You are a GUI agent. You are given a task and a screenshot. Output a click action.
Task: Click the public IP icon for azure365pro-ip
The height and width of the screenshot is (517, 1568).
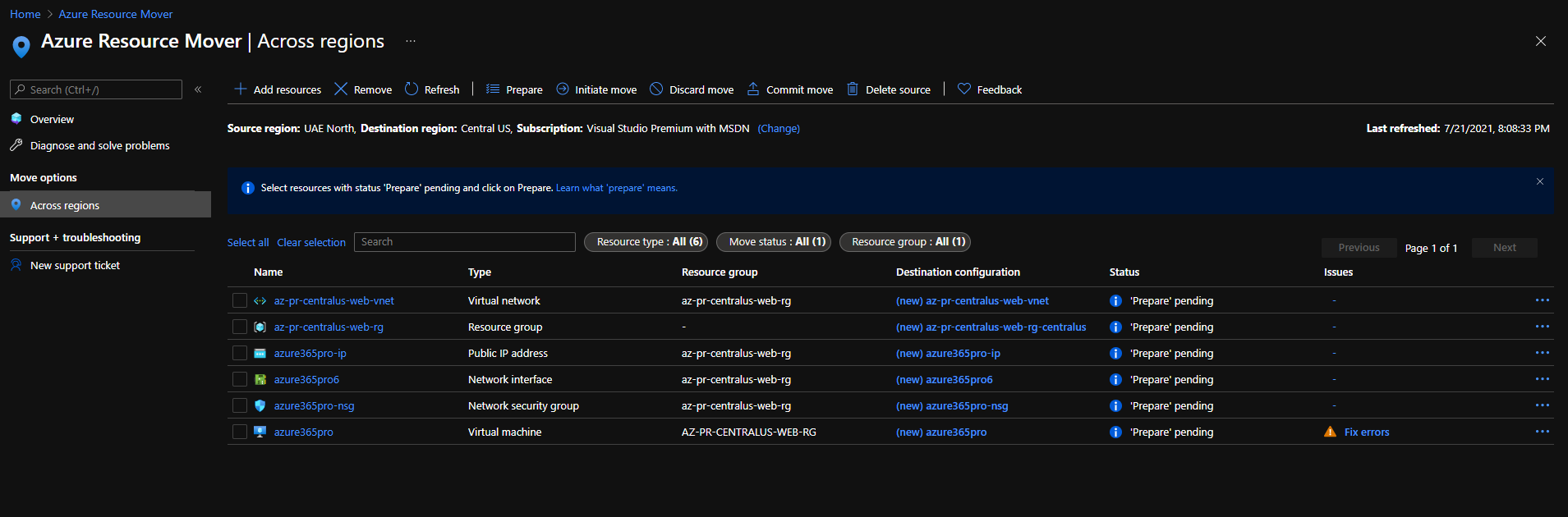click(x=260, y=353)
